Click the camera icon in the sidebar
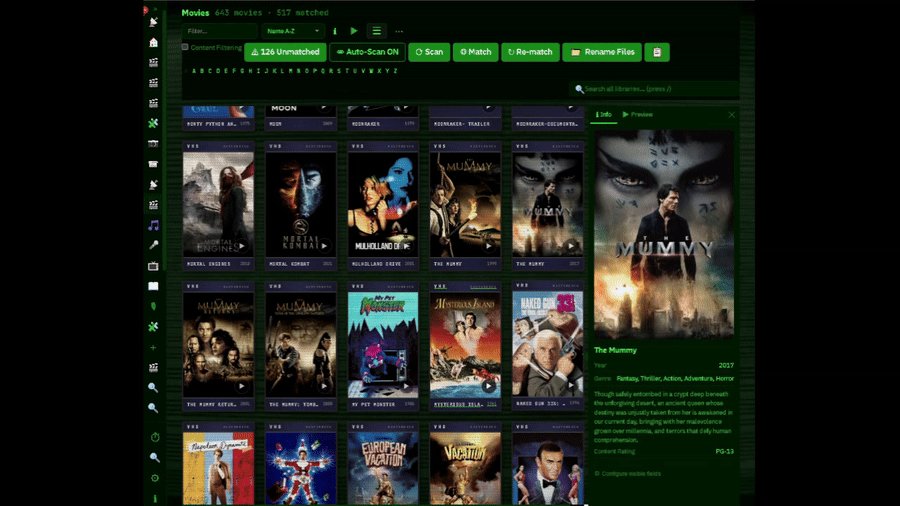Image resolution: width=900 pixels, height=506 pixels. (x=153, y=144)
